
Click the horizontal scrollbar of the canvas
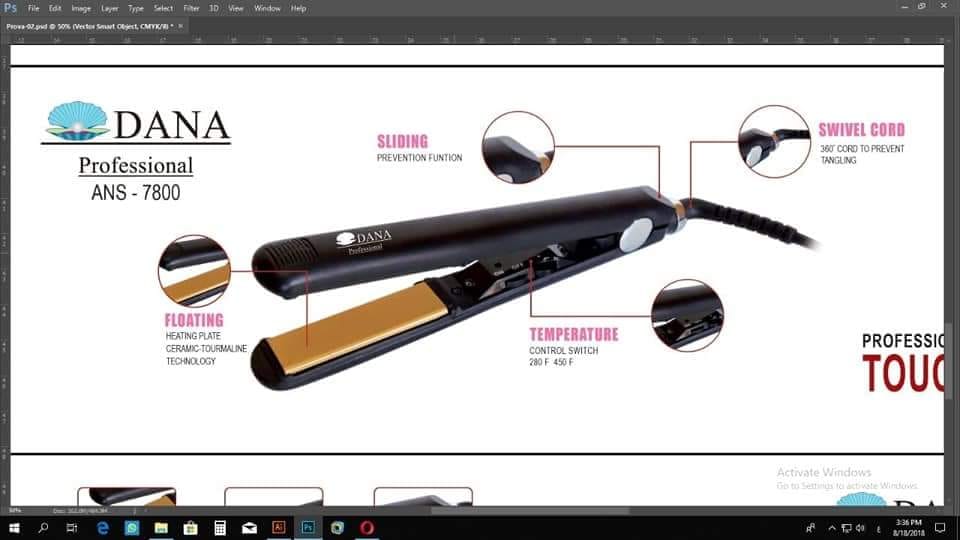pyautogui.click(x=530, y=511)
